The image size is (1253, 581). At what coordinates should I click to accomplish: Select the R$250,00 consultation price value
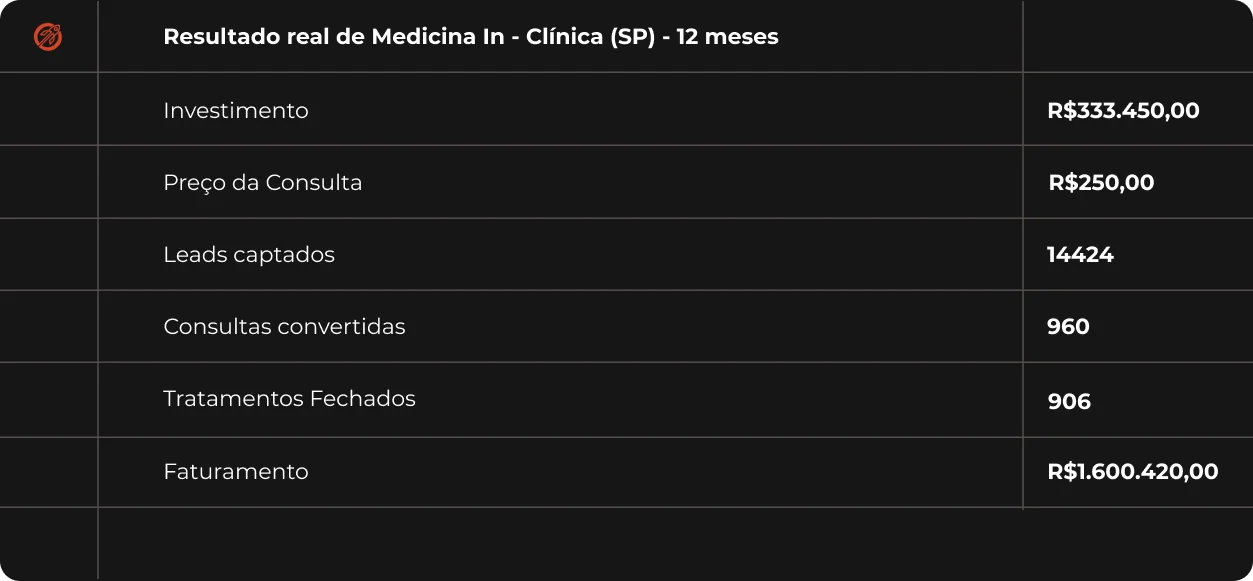(x=1101, y=183)
